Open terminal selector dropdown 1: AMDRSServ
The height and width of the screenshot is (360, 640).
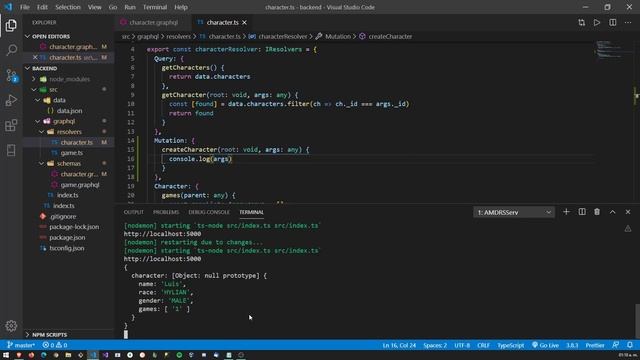514,212
